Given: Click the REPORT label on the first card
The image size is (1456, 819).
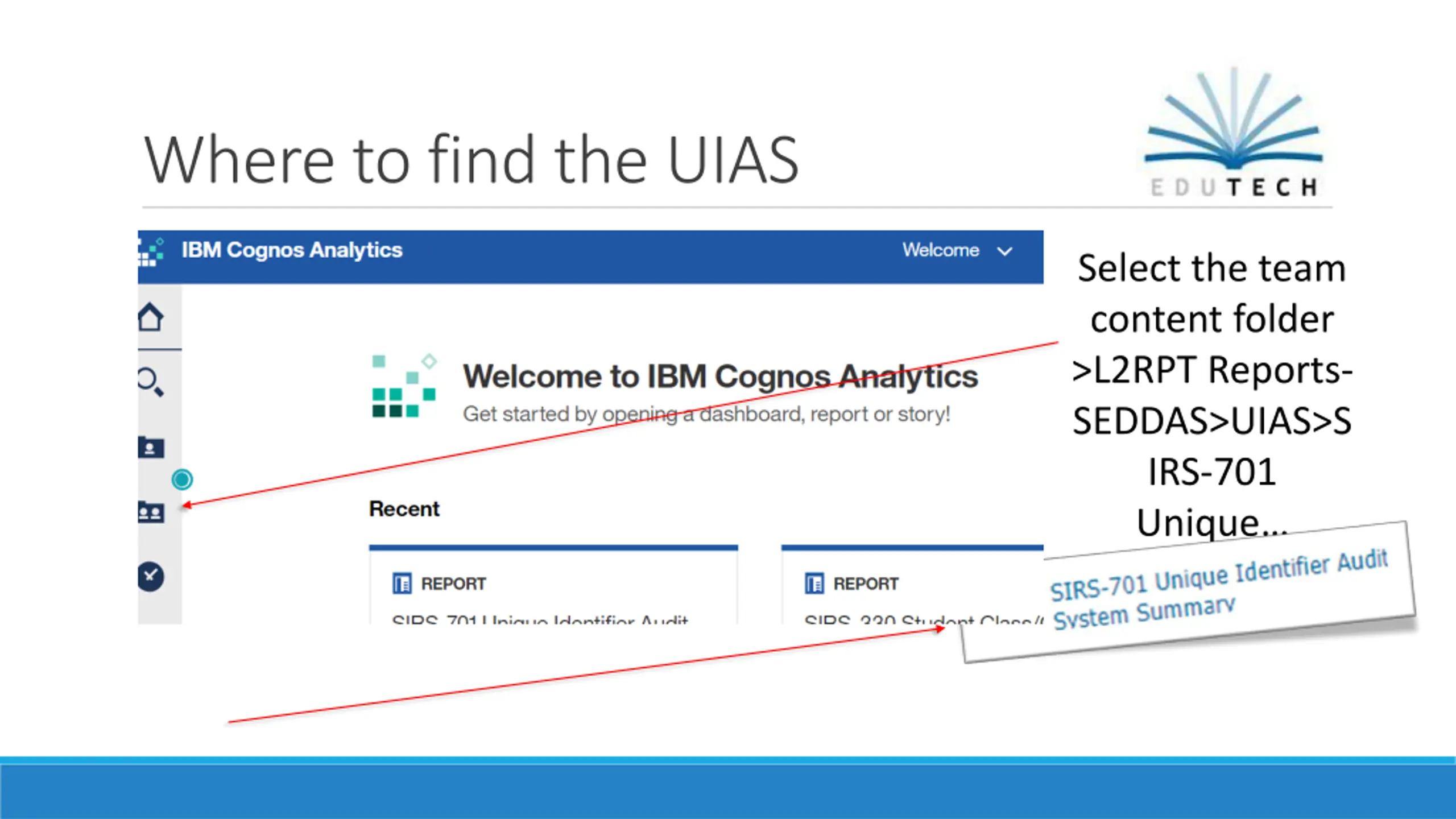Looking at the screenshot, I should (x=453, y=584).
